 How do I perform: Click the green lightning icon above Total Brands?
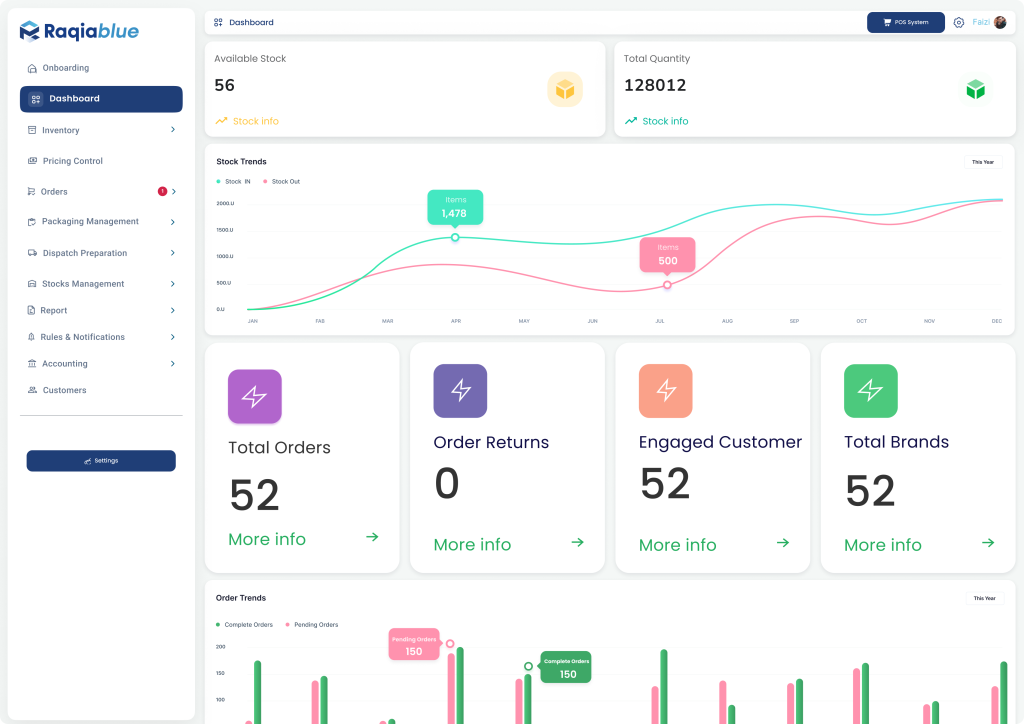(x=871, y=390)
